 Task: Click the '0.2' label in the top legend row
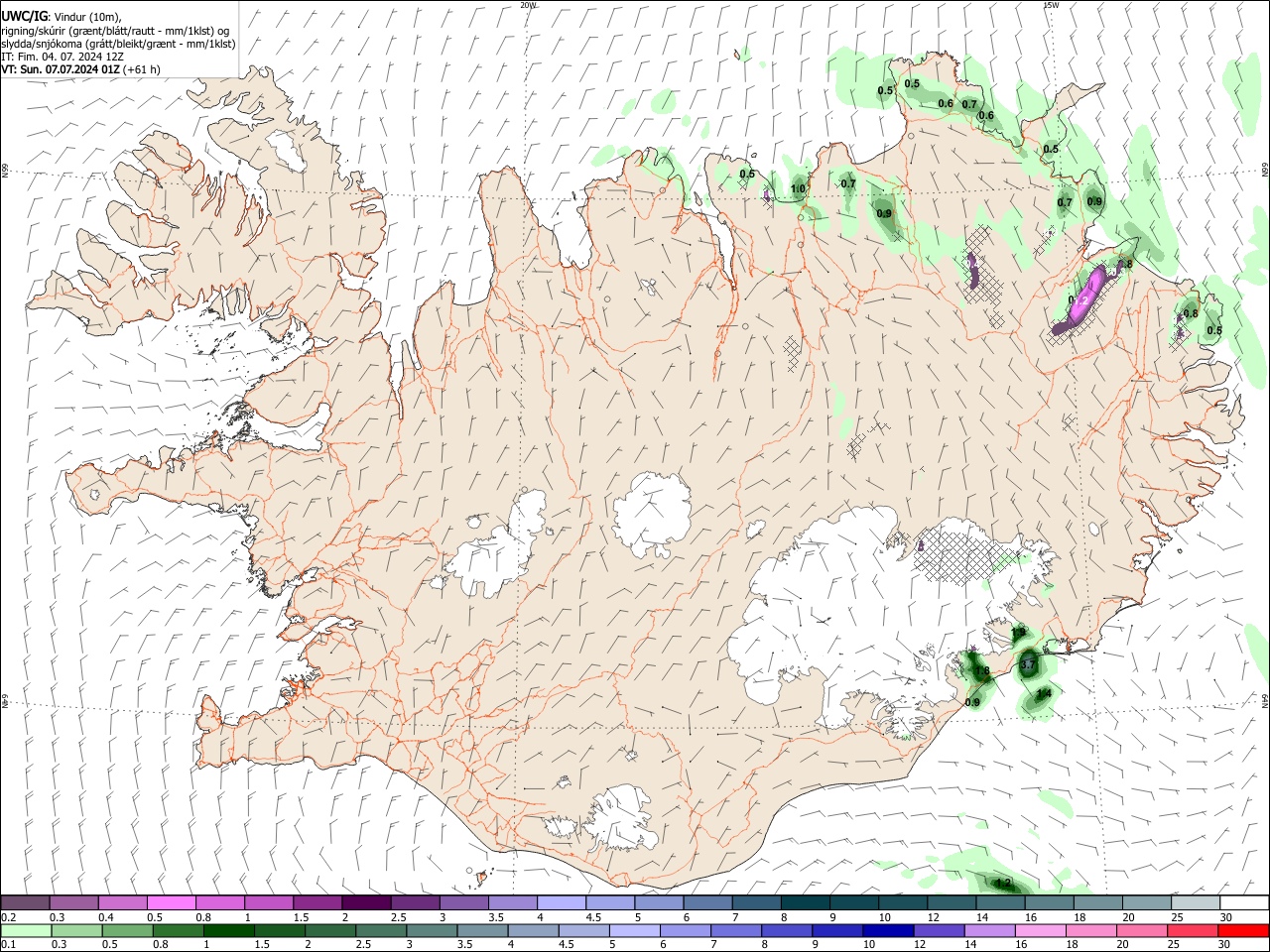pos(10,917)
